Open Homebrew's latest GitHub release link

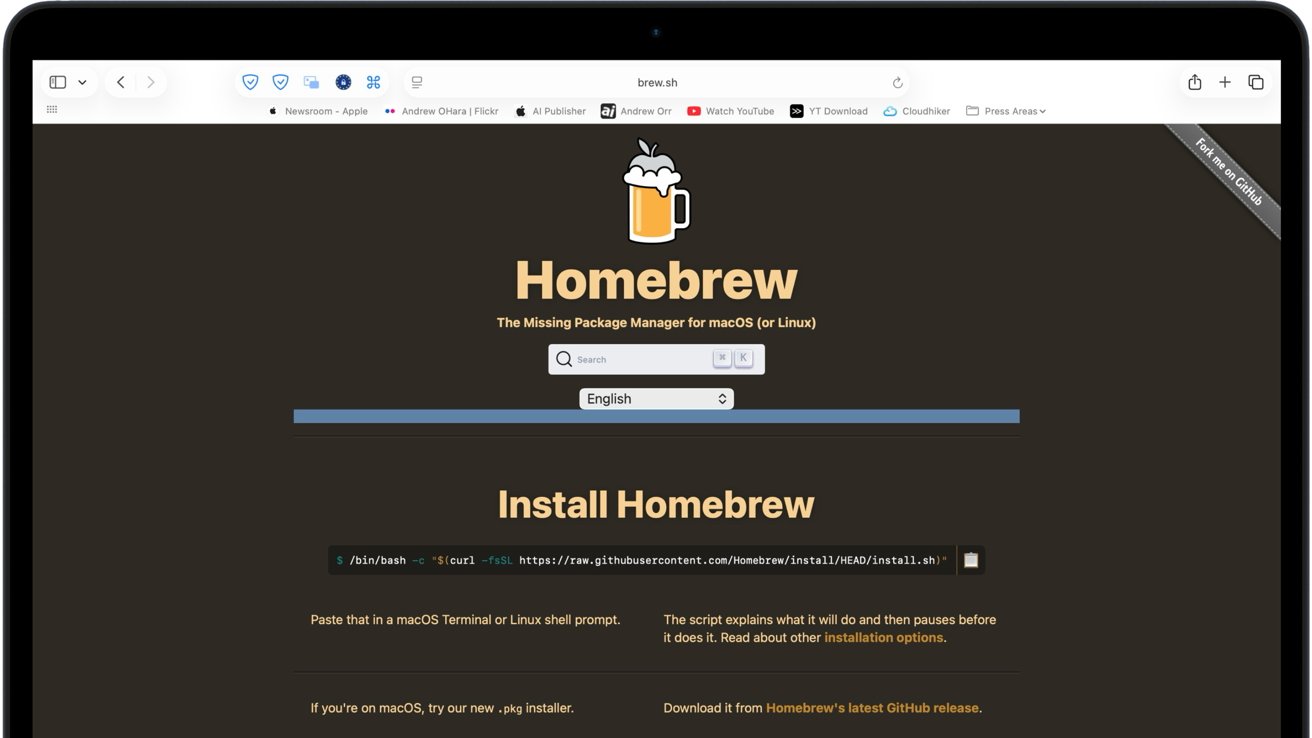pos(873,707)
